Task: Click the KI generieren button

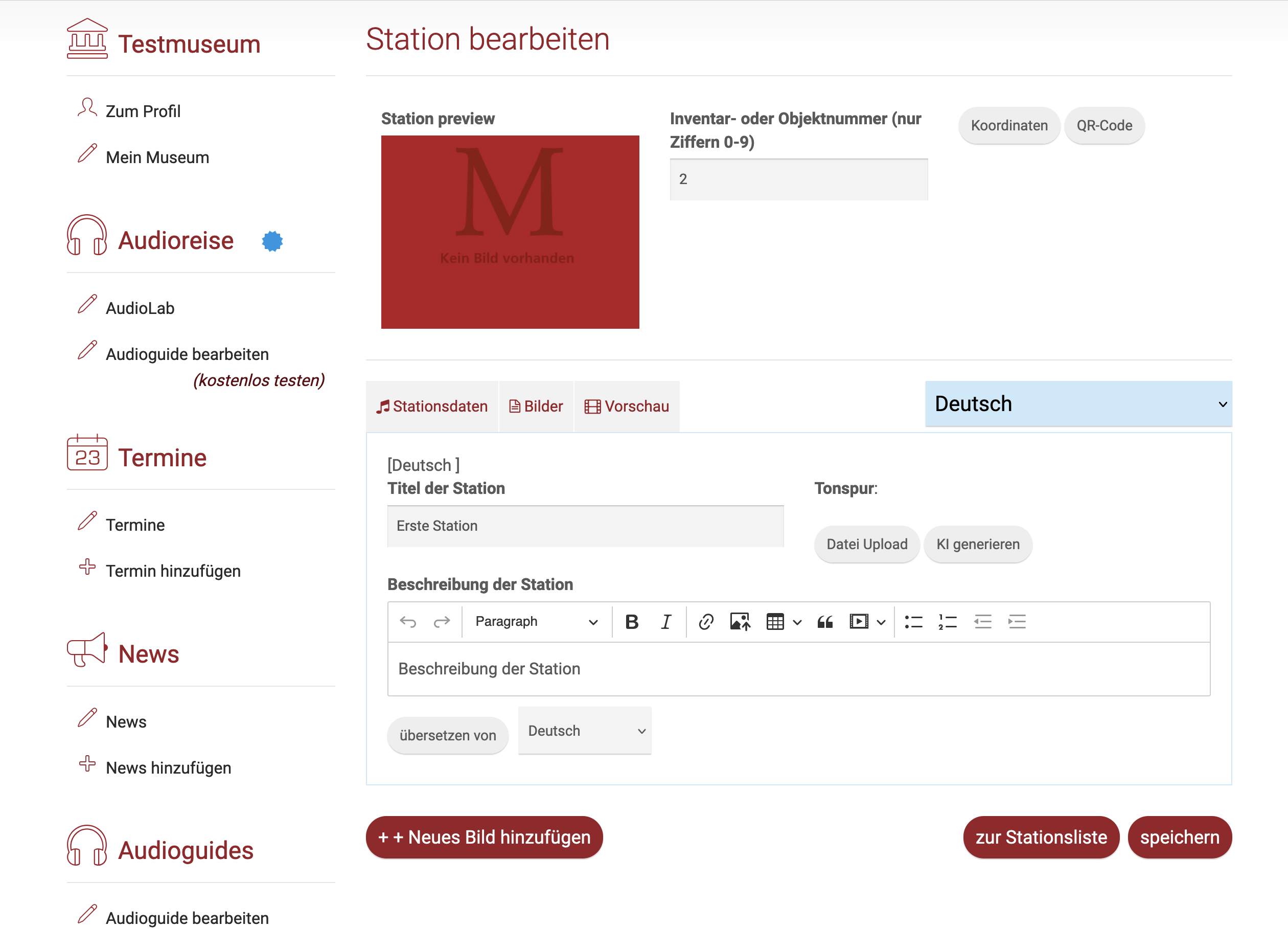Action: [978, 544]
